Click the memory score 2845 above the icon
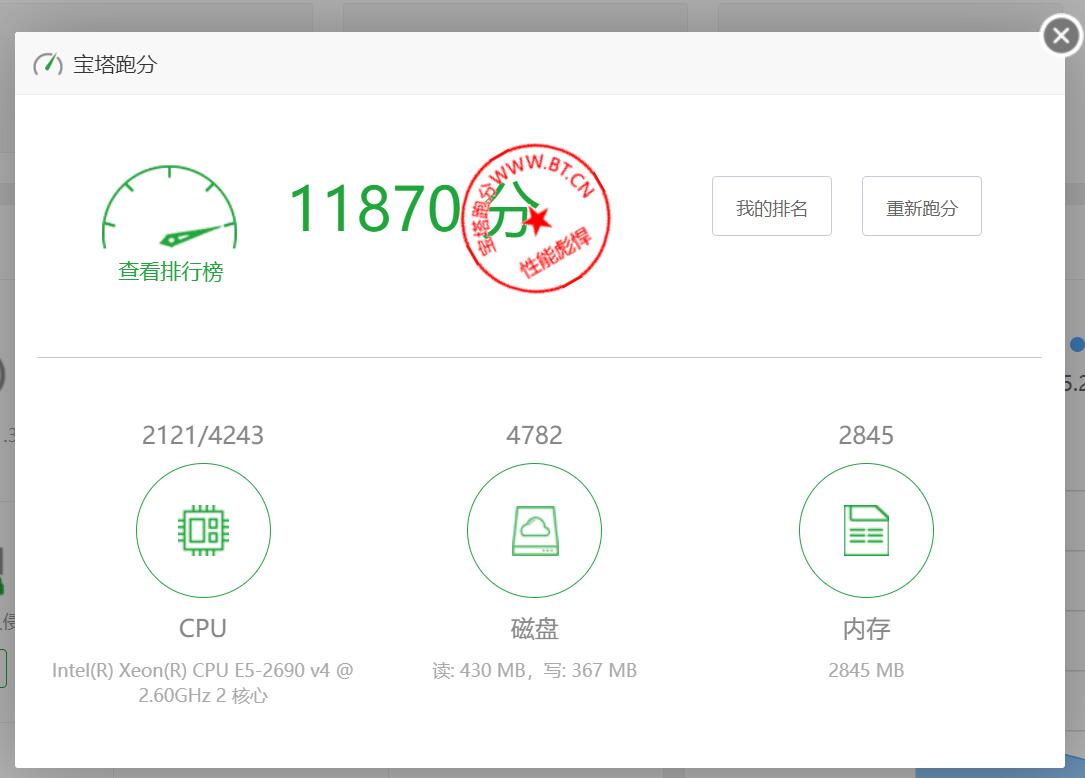Viewport: 1085px width, 778px height. (866, 435)
